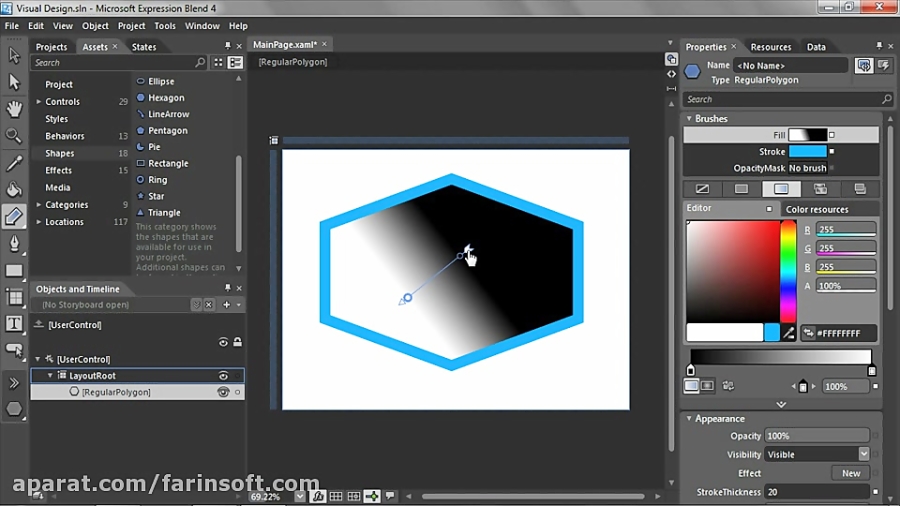This screenshot has height=506, width=900.
Task: Select the Pen tool
Action: pyautogui.click(x=14, y=243)
